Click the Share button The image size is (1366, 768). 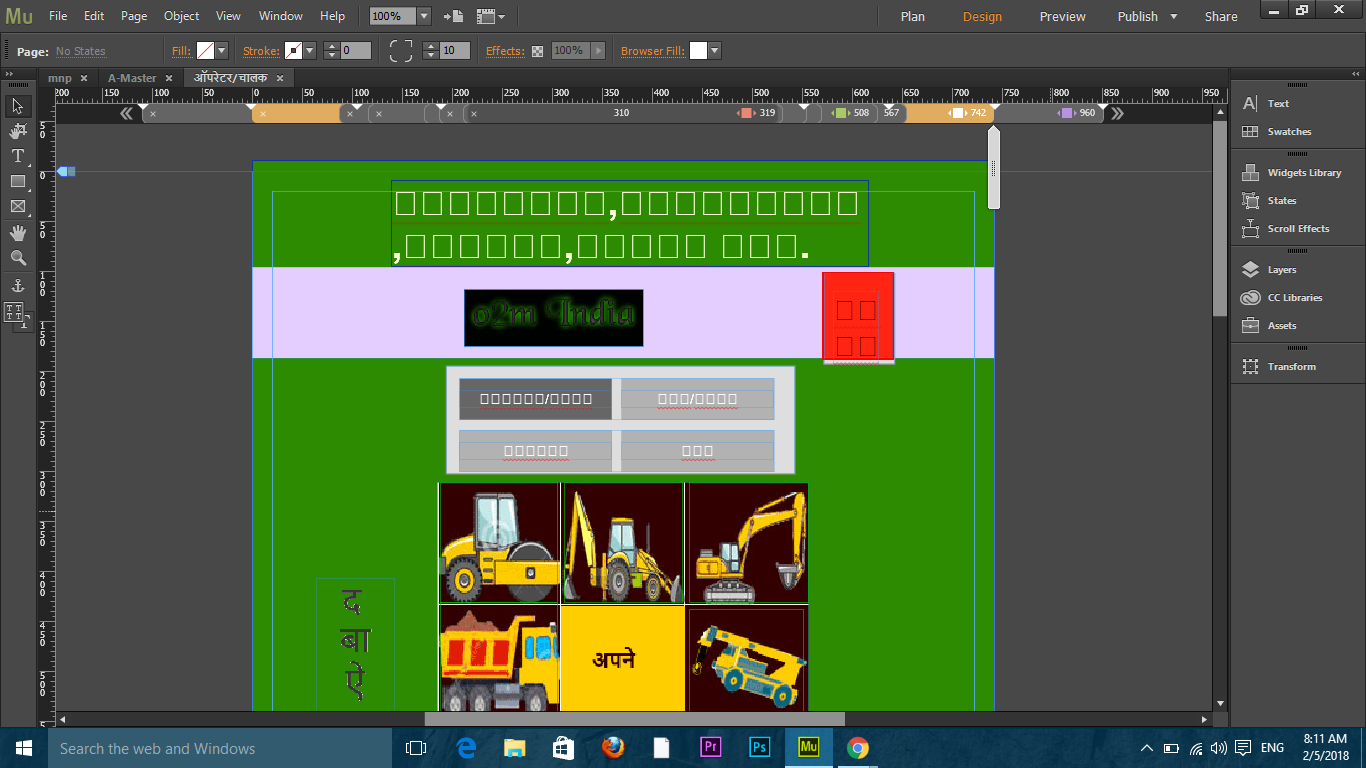[1221, 16]
